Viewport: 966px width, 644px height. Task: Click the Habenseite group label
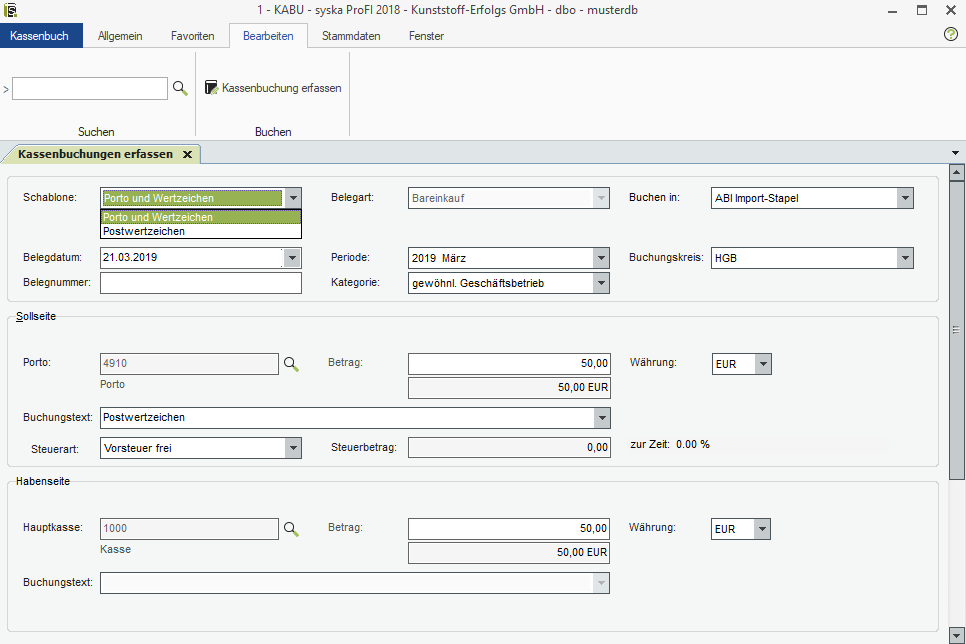click(x=43, y=481)
